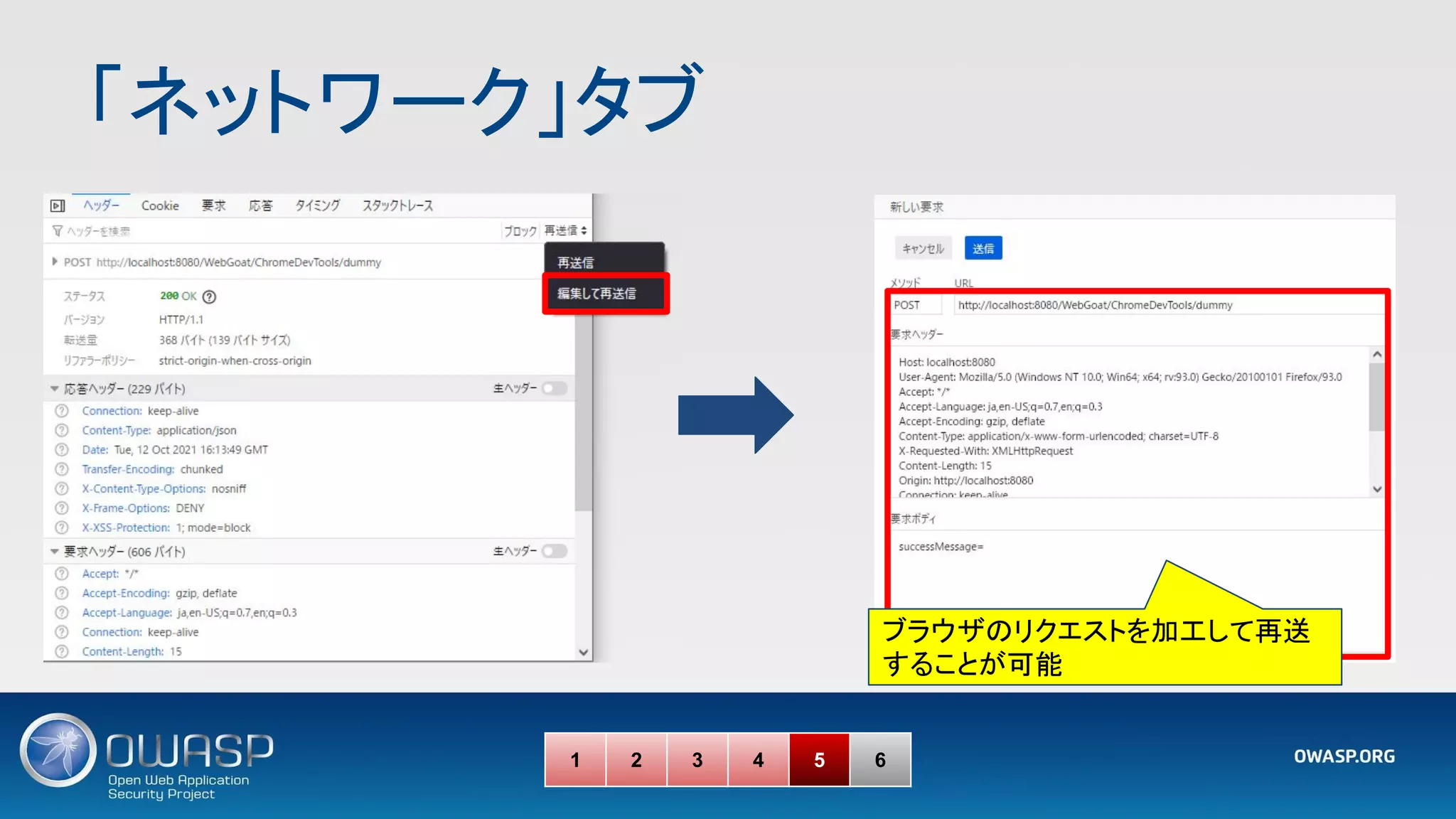
Task: Toggle raw headers for request headers section
Action: [x=555, y=551]
